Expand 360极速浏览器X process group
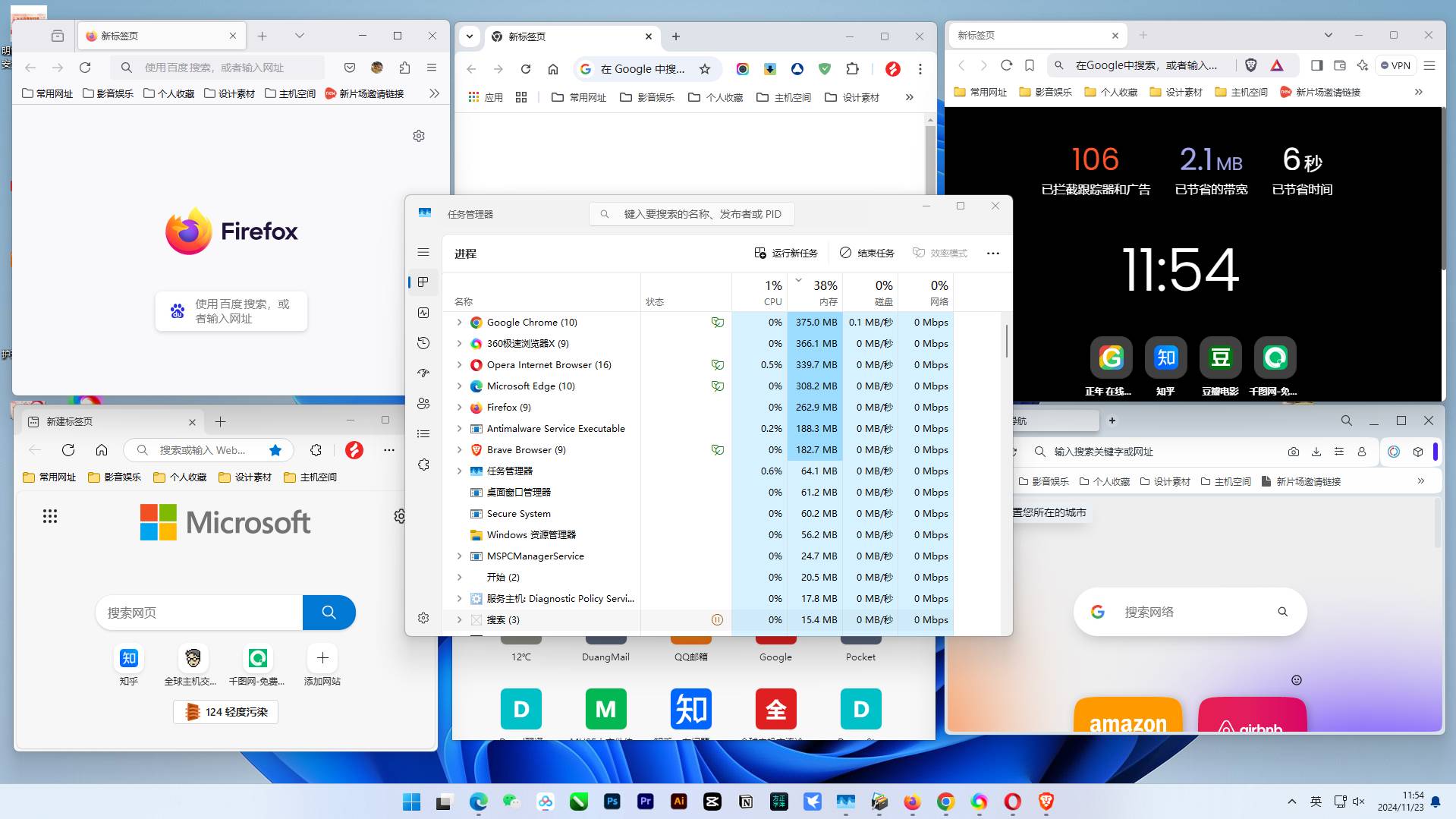The image size is (1456, 819). pyautogui.click(x=459, y=344)
